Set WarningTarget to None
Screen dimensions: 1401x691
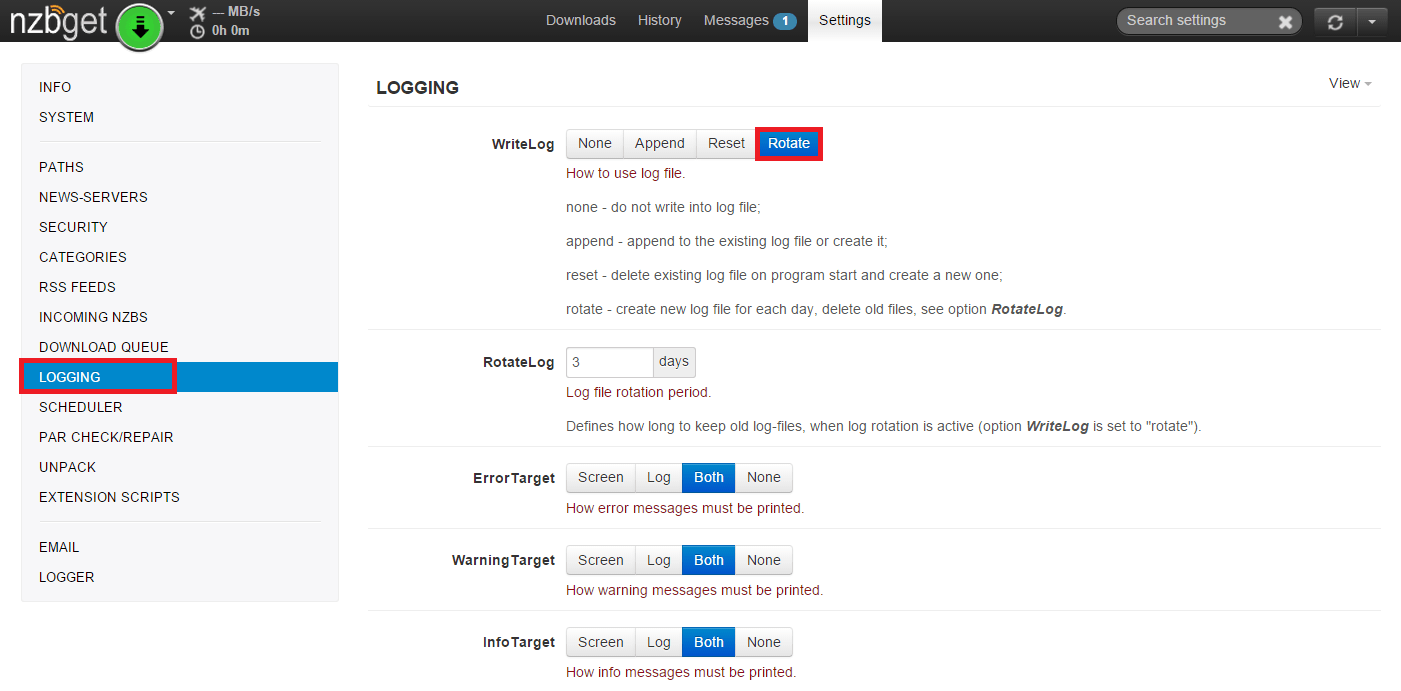click(763, 561)
